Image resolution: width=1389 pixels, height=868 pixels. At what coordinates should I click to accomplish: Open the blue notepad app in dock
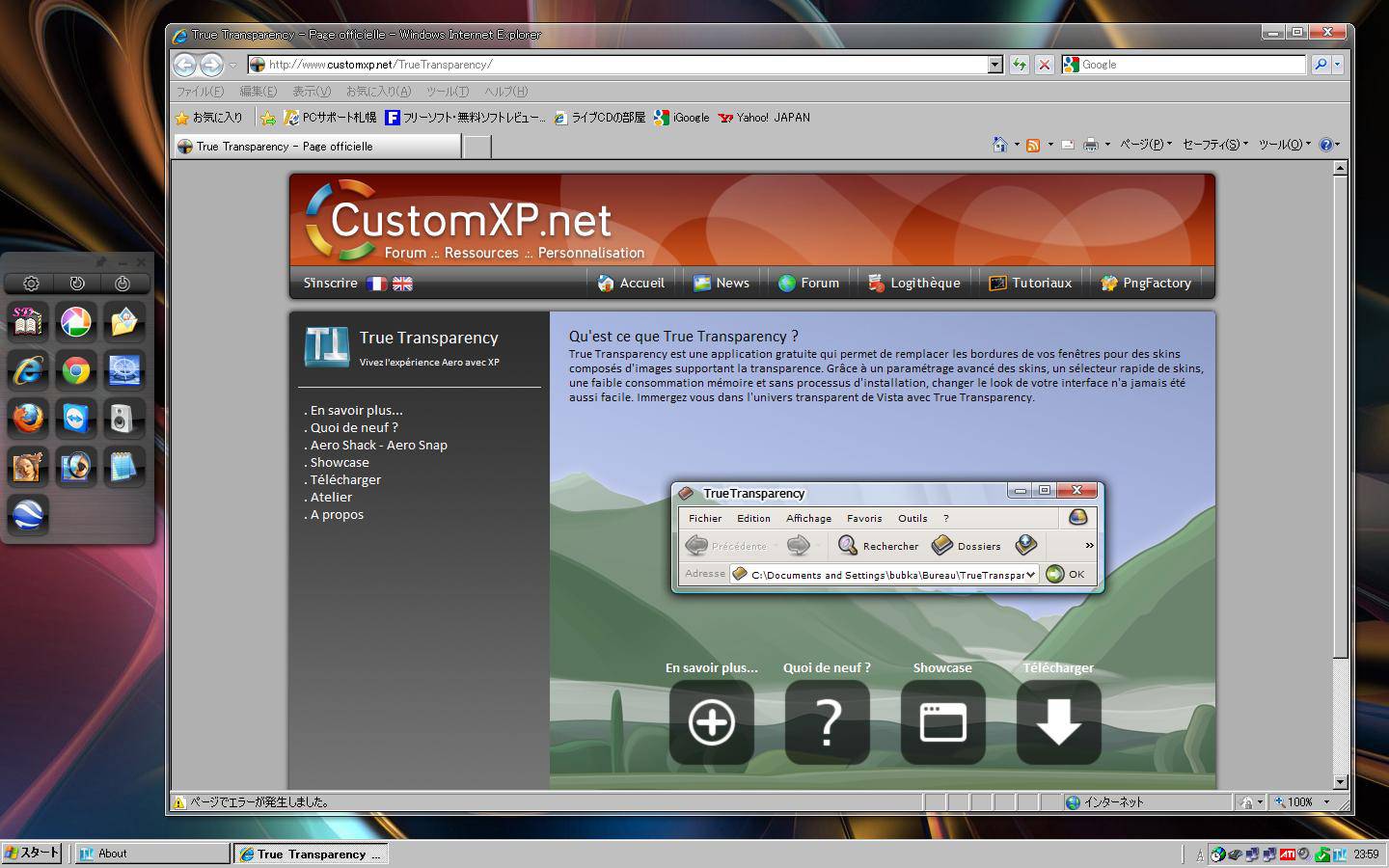click(124, 467)
